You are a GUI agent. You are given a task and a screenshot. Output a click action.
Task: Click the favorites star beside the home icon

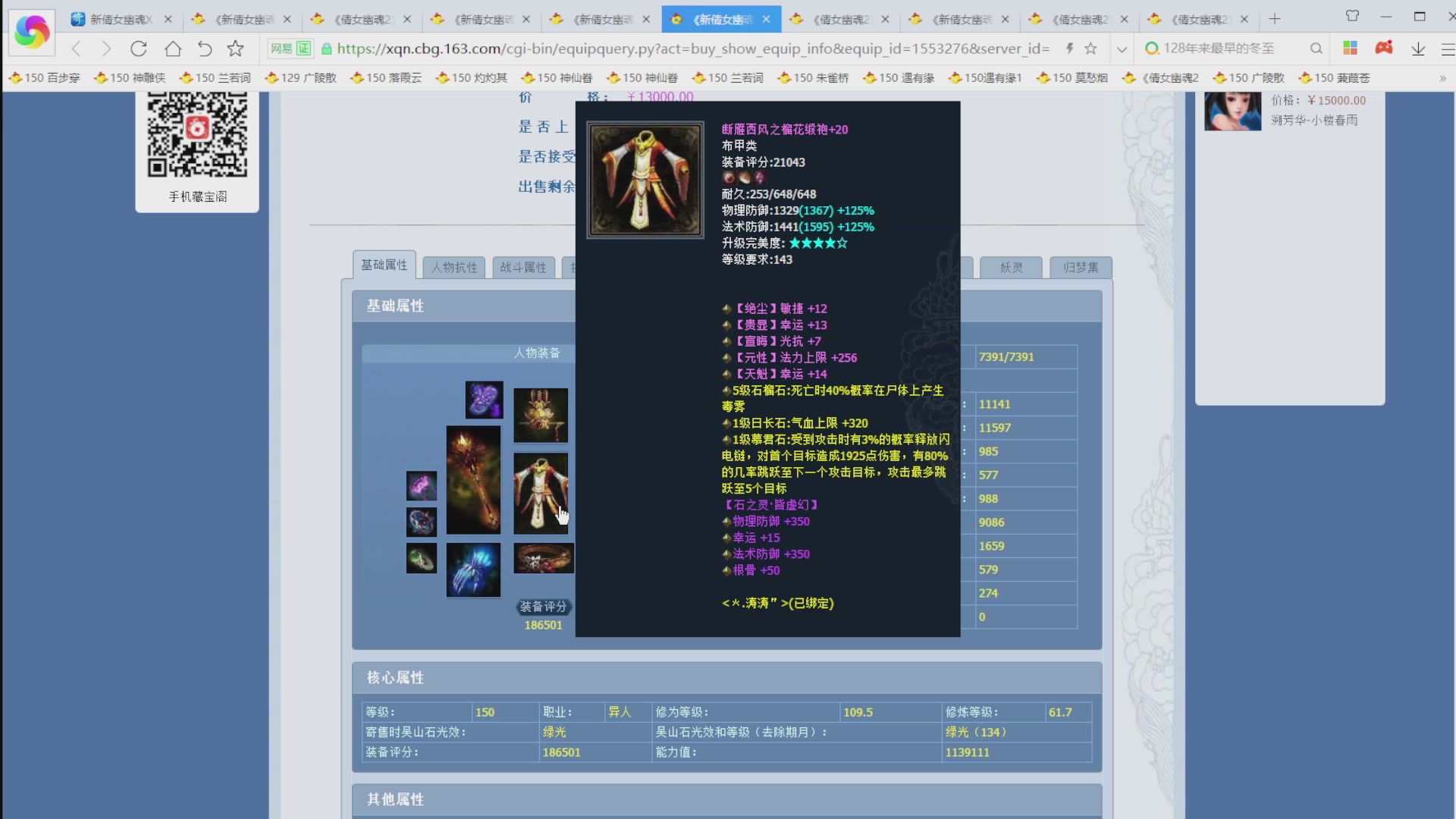(236, 49)
